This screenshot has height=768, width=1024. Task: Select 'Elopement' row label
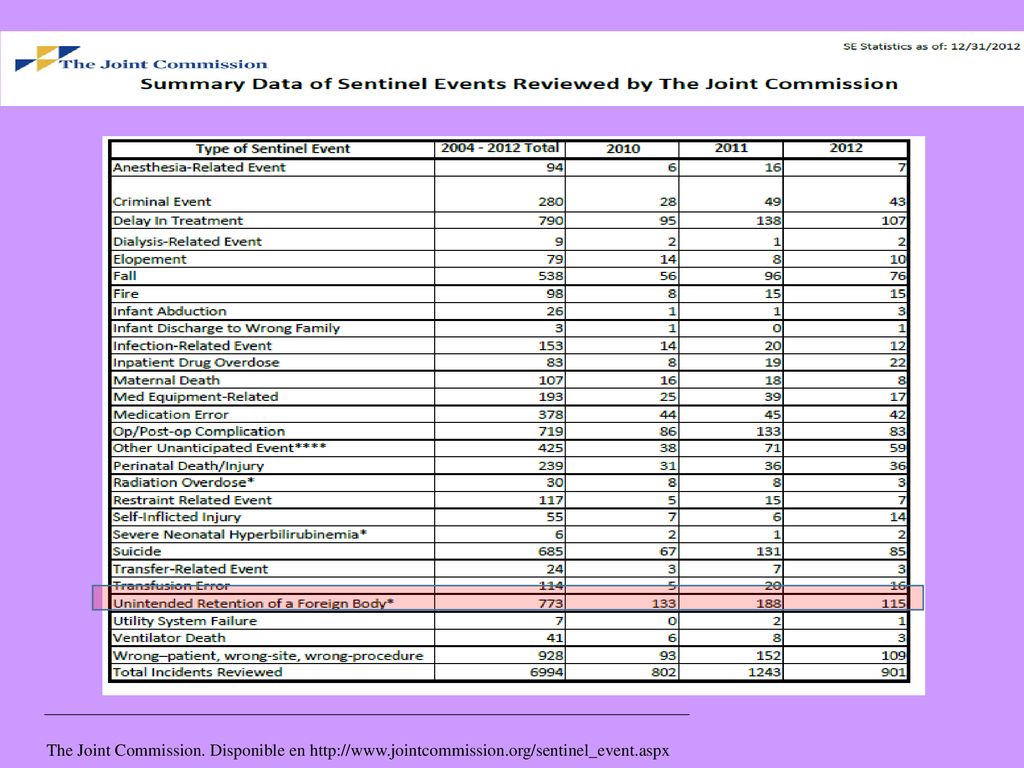tap(150, 259)
